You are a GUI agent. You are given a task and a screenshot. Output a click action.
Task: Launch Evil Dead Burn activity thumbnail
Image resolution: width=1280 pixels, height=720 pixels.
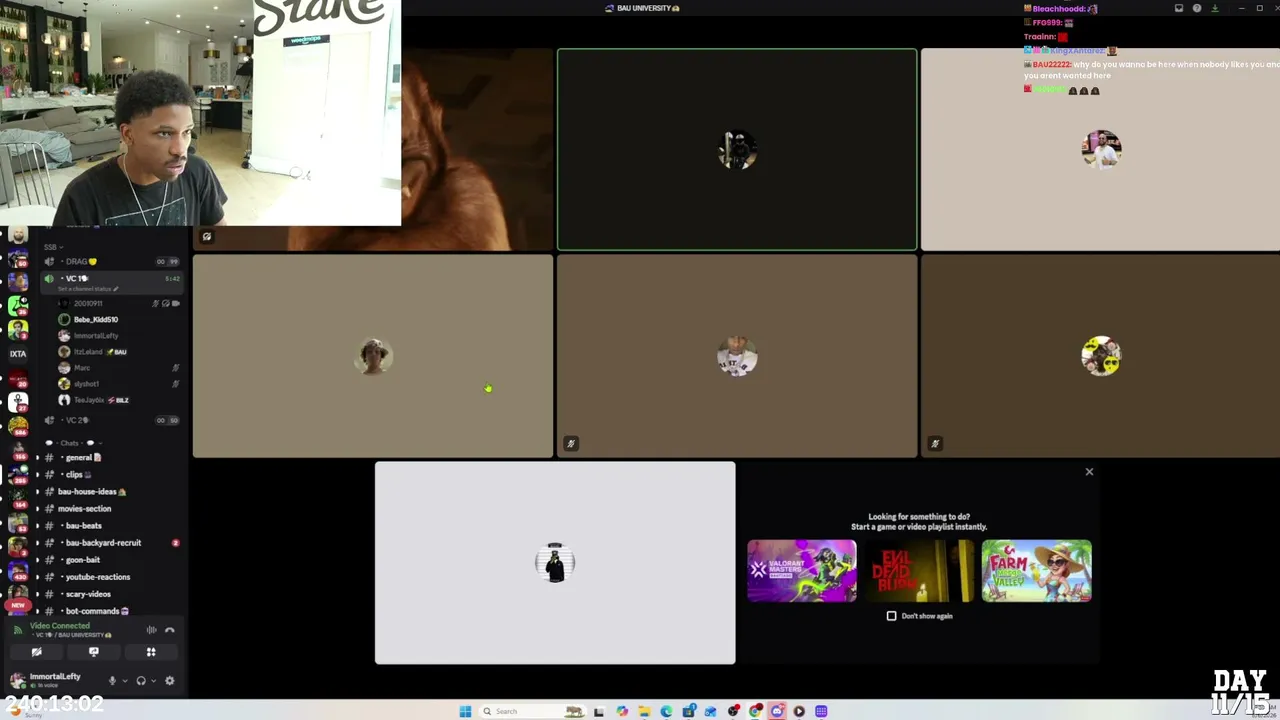(919, 571)
